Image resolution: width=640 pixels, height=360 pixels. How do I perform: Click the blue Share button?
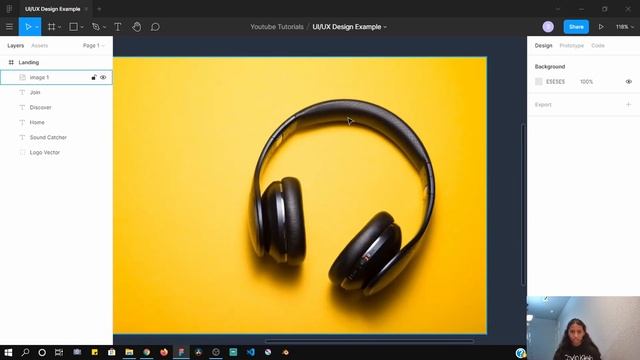(x=576, y=27)
